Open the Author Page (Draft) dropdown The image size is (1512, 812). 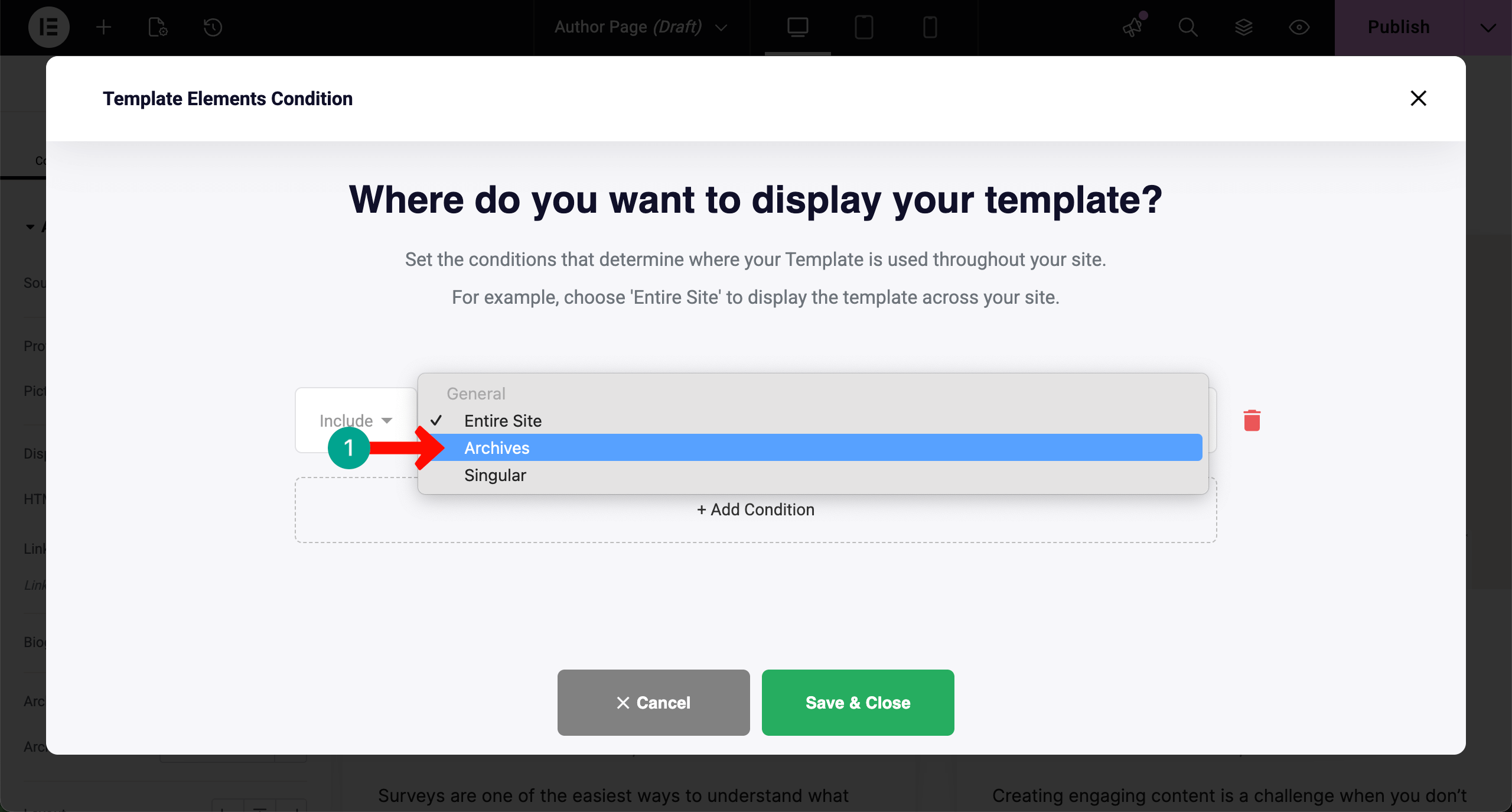[x=641, y=27]
